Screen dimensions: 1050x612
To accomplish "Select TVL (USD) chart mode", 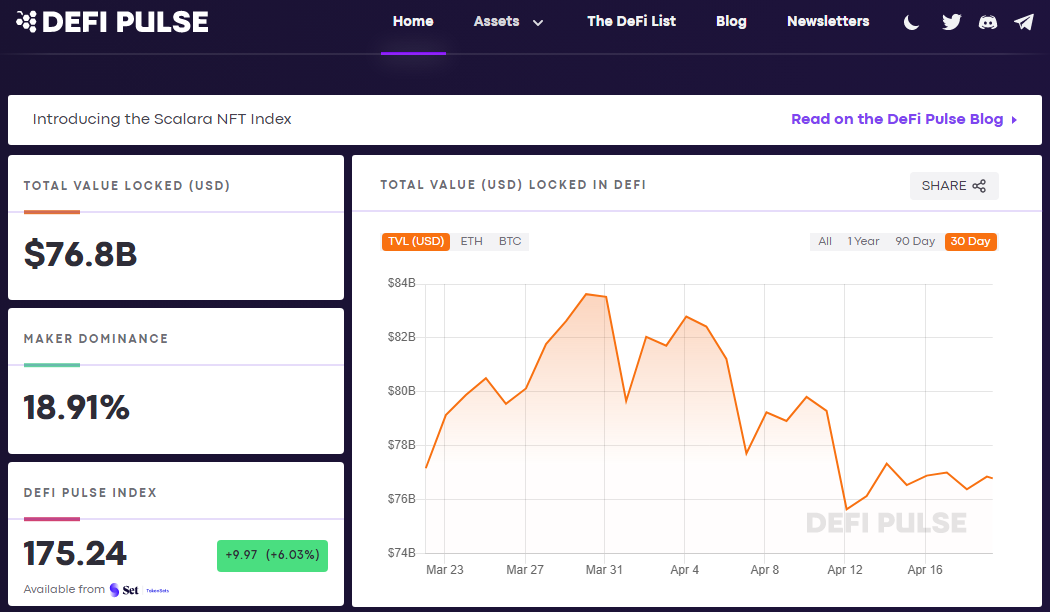I will pyautogui.click(x=416, y=242).
